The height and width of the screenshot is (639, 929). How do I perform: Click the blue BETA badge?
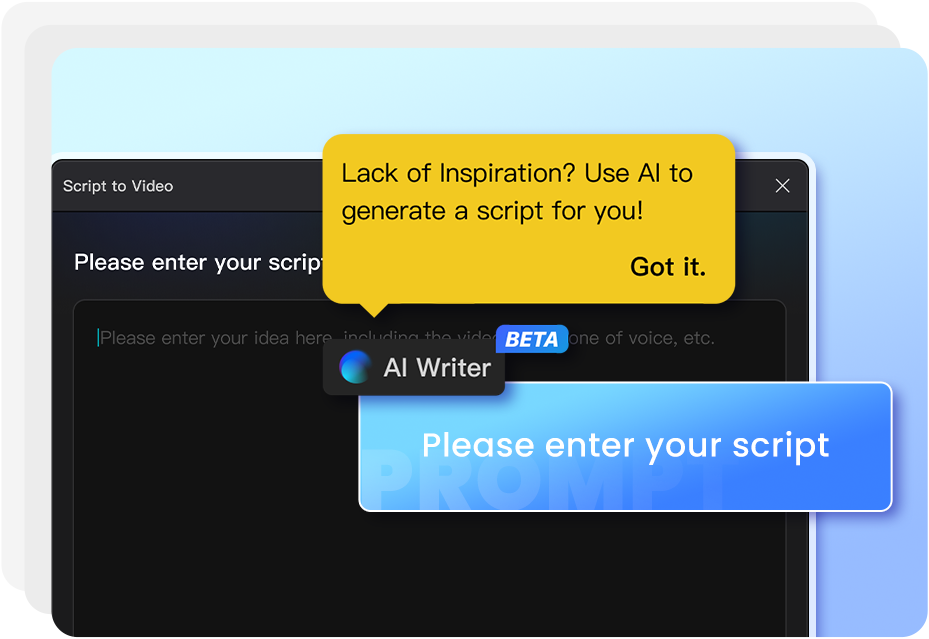click(x=531, y=339)
